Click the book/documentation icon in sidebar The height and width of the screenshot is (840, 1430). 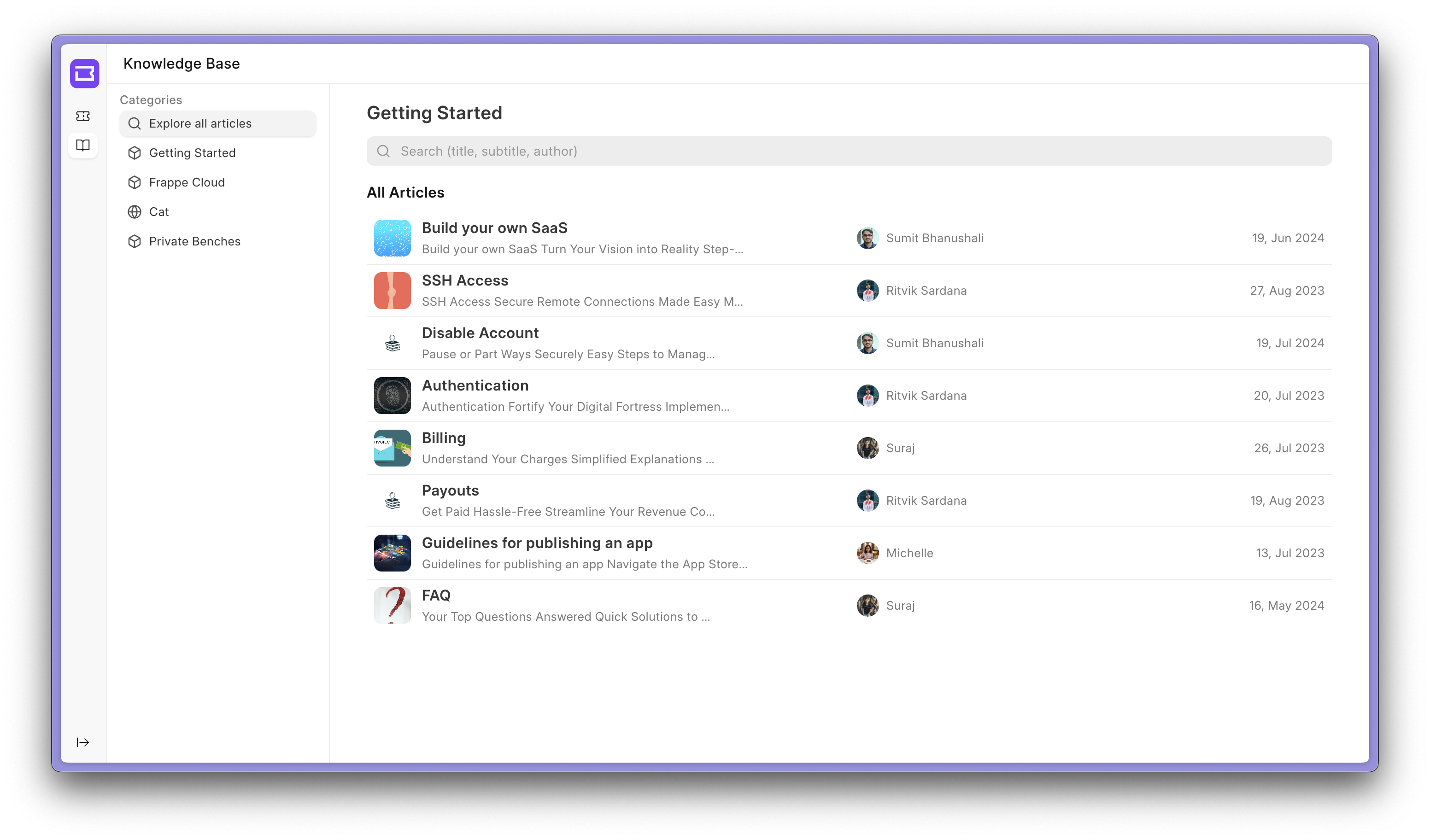(x=84, y=145)
